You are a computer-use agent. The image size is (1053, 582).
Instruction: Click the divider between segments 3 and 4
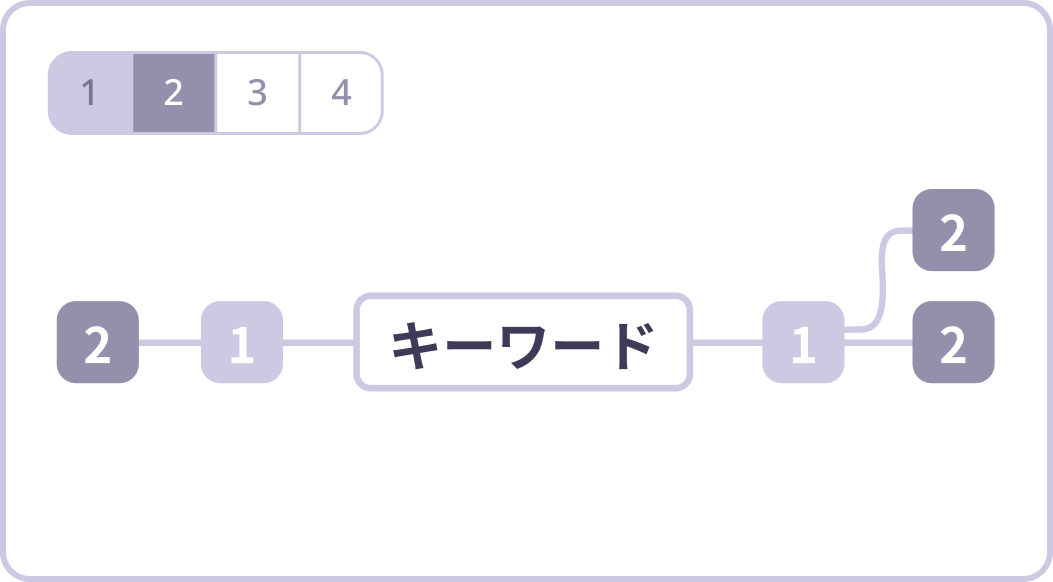(300, 93)
